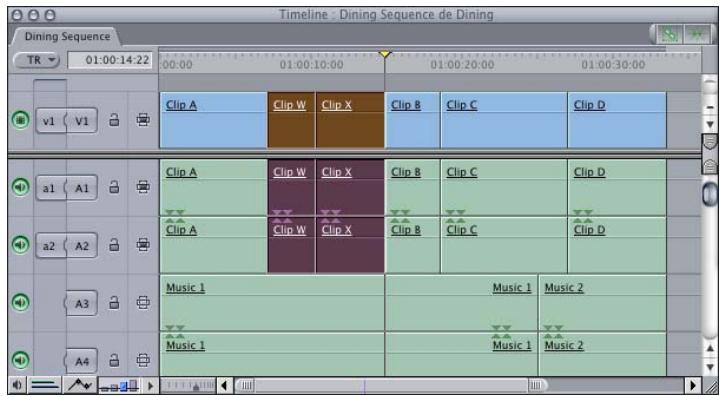Image resolution: width=721 pixels, height=396 pixels.
Task: Open the TR pop-up menu
Action: pyautogui.click(x=36, y=60)
